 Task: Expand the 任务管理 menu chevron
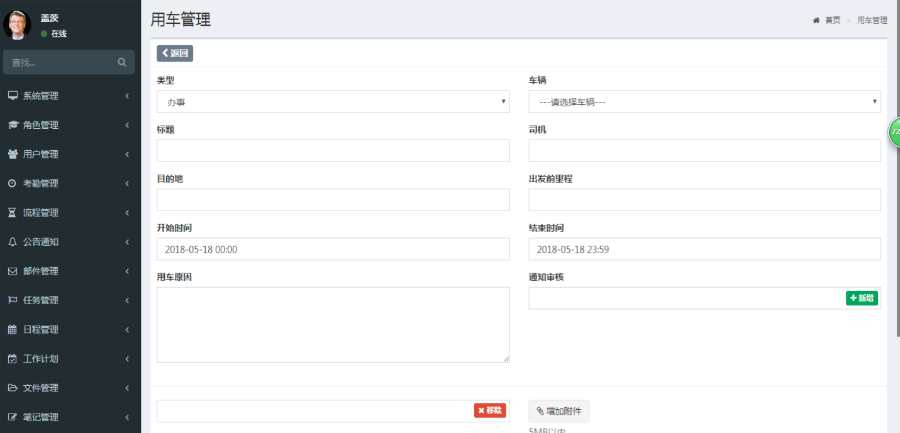[x=127, y=300]
